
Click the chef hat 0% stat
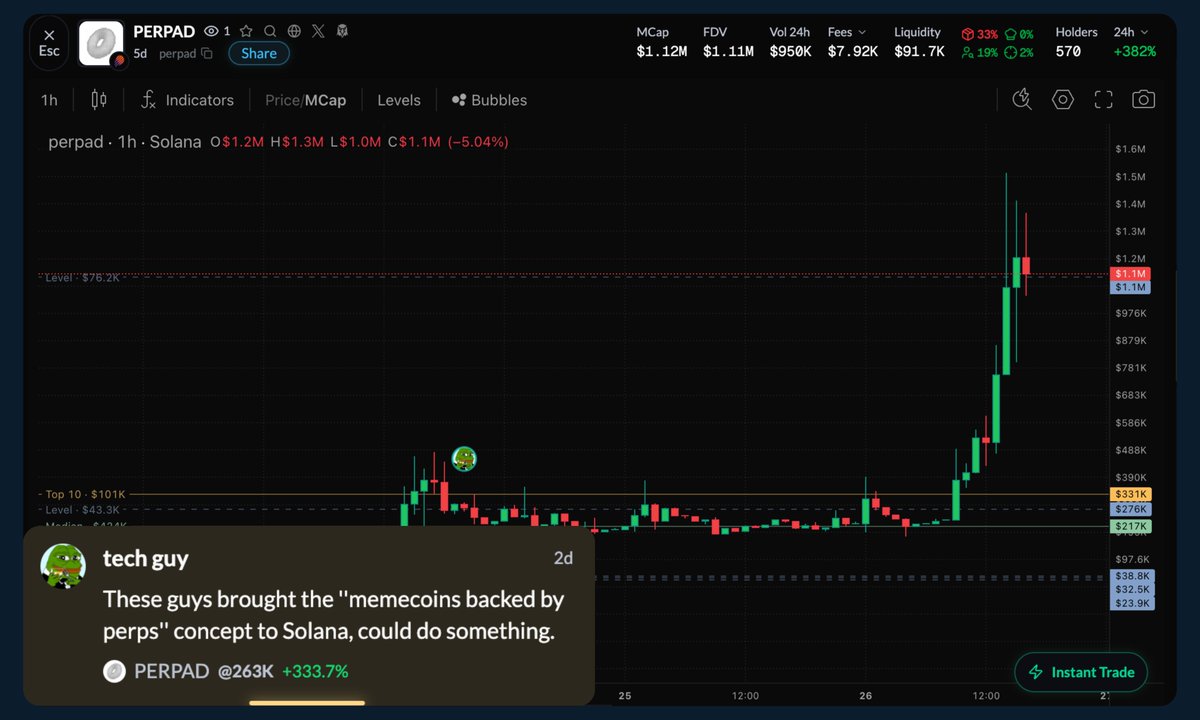[x=1019, y=34]
